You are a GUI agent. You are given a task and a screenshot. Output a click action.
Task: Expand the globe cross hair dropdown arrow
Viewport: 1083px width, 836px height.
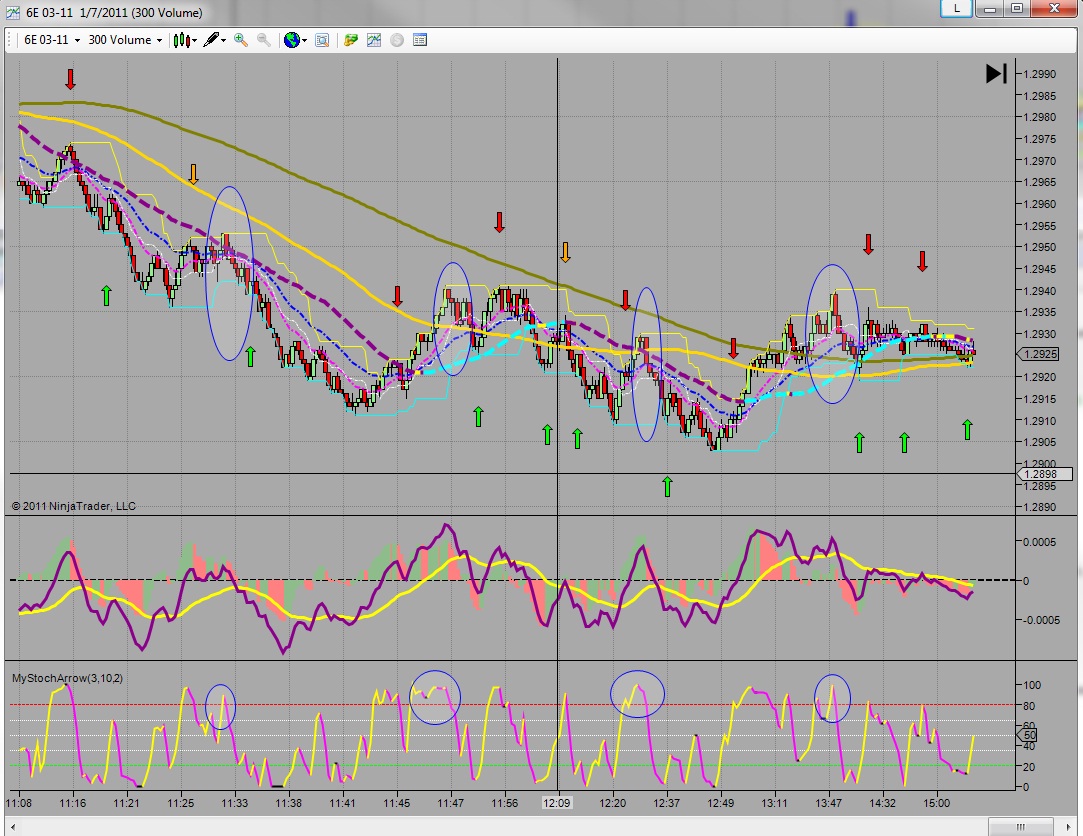(x=305, y=41)
